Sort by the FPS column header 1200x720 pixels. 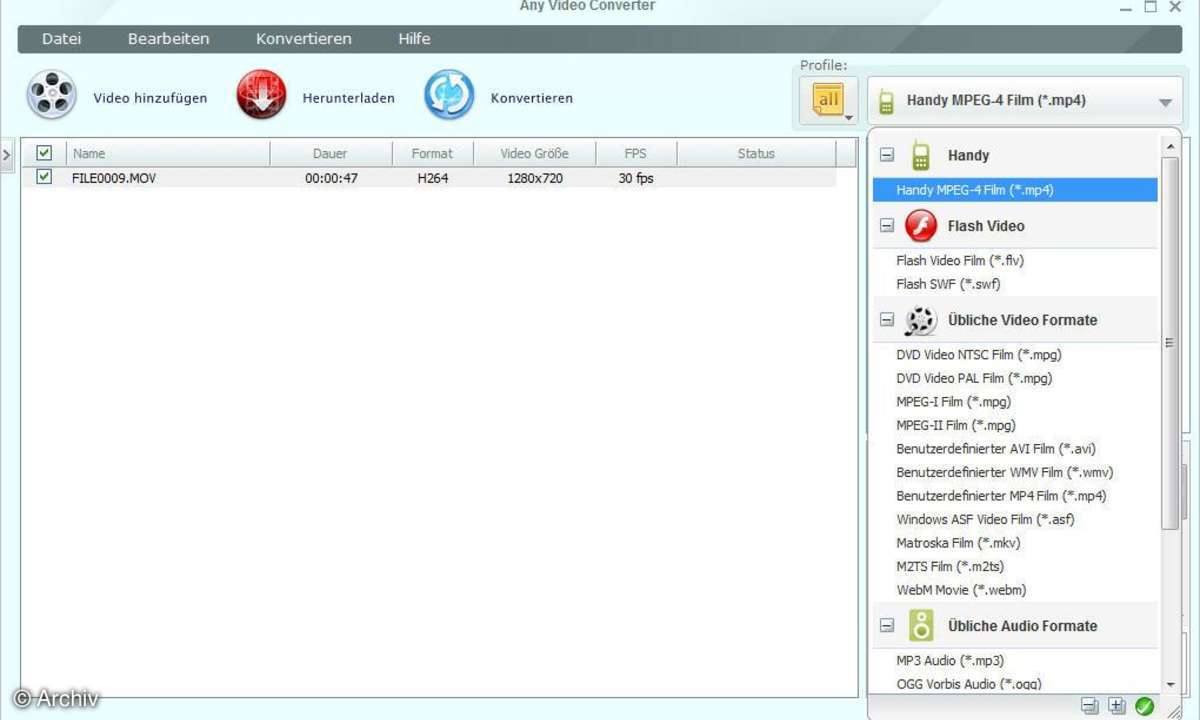click(636, 153)
